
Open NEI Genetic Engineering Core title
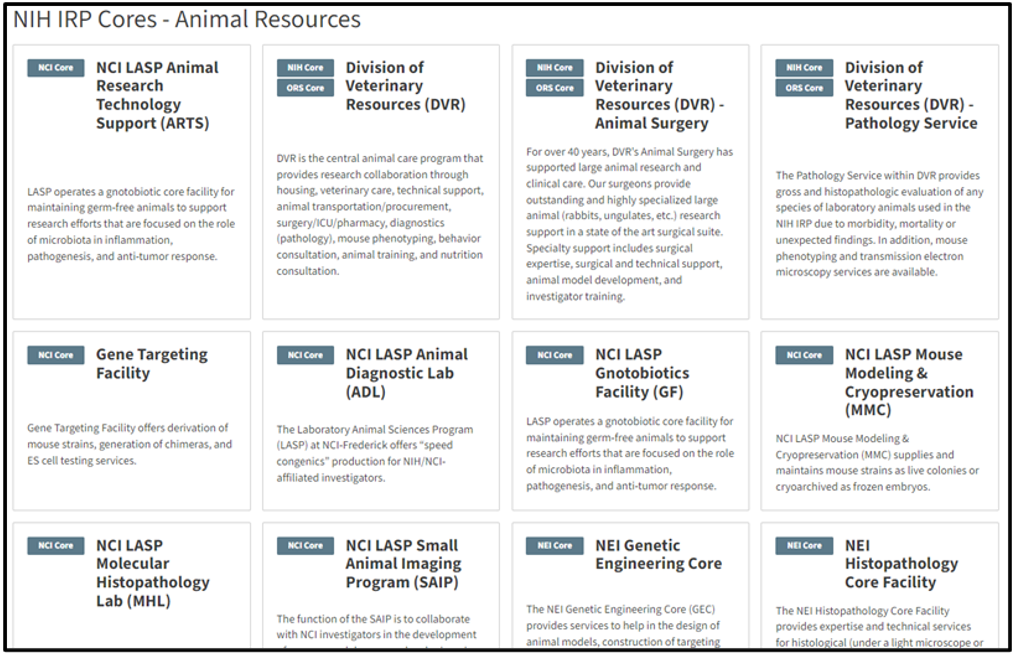click(x=658, y=554)
